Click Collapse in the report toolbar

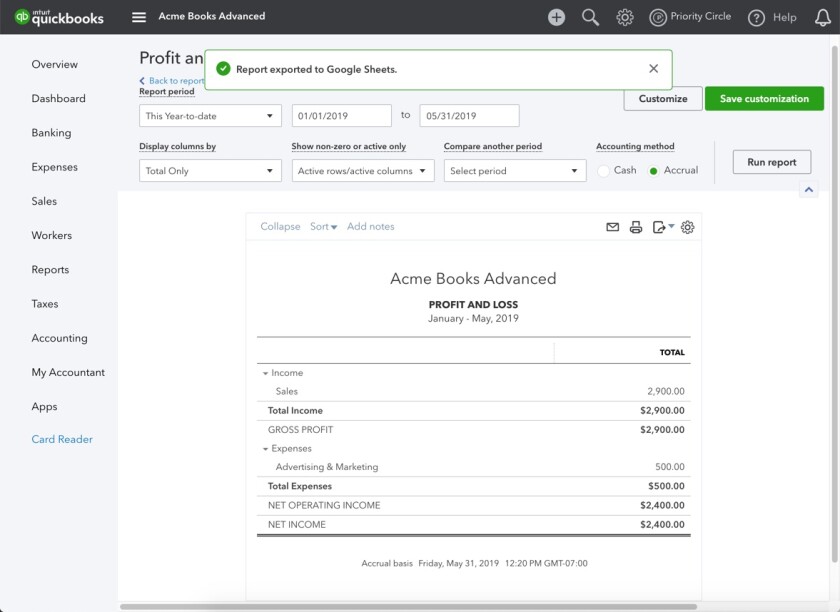[x=280, y=227]
